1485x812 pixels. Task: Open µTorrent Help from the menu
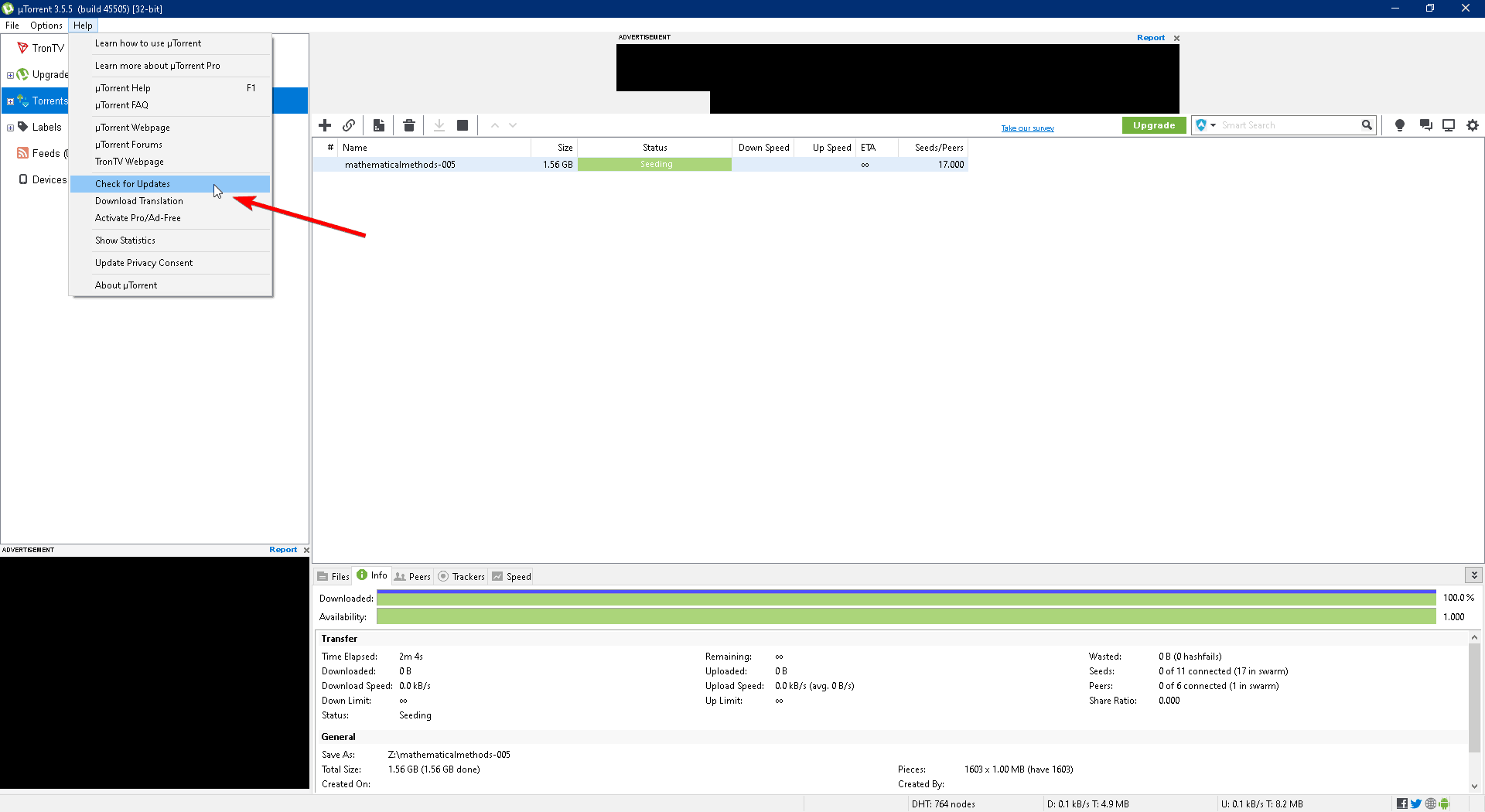tap(170, 88)
